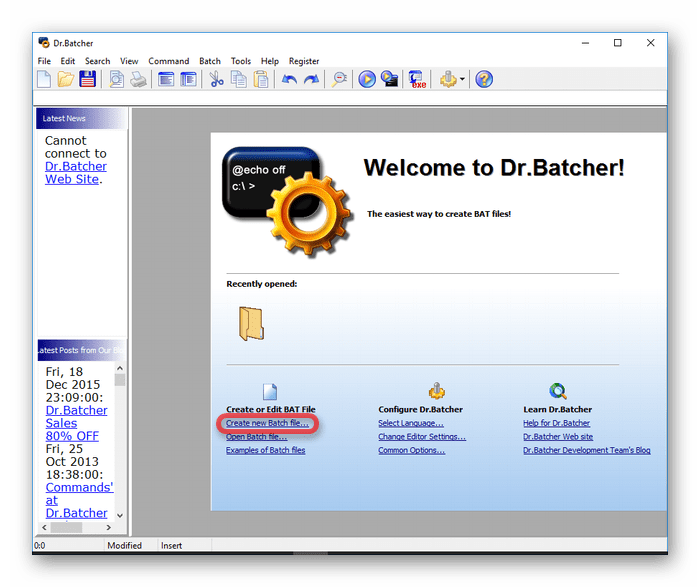Click the Run in console window icon
Viewport: 700px width, 587px height.
(390, 79)
